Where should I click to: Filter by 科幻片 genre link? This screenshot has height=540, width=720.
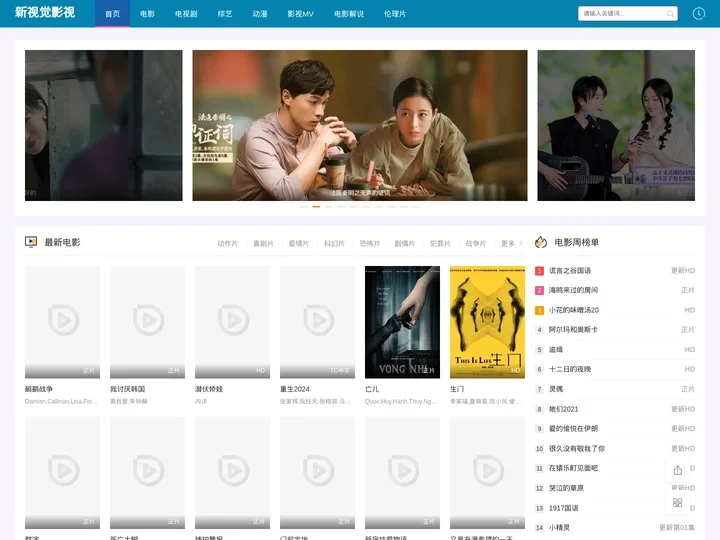pyautogui.click(x=334, y=243)
